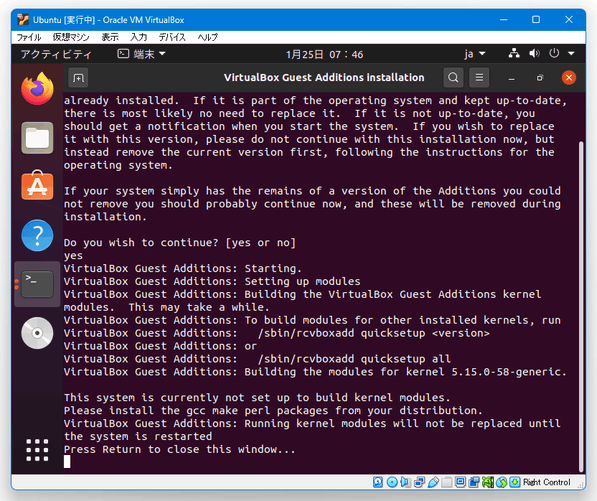Image resolution: width=597 pixels, height=501 pixels.
Task: Minimize the Oracle VM VirtualBox window
Action: (x=503, y=19)
